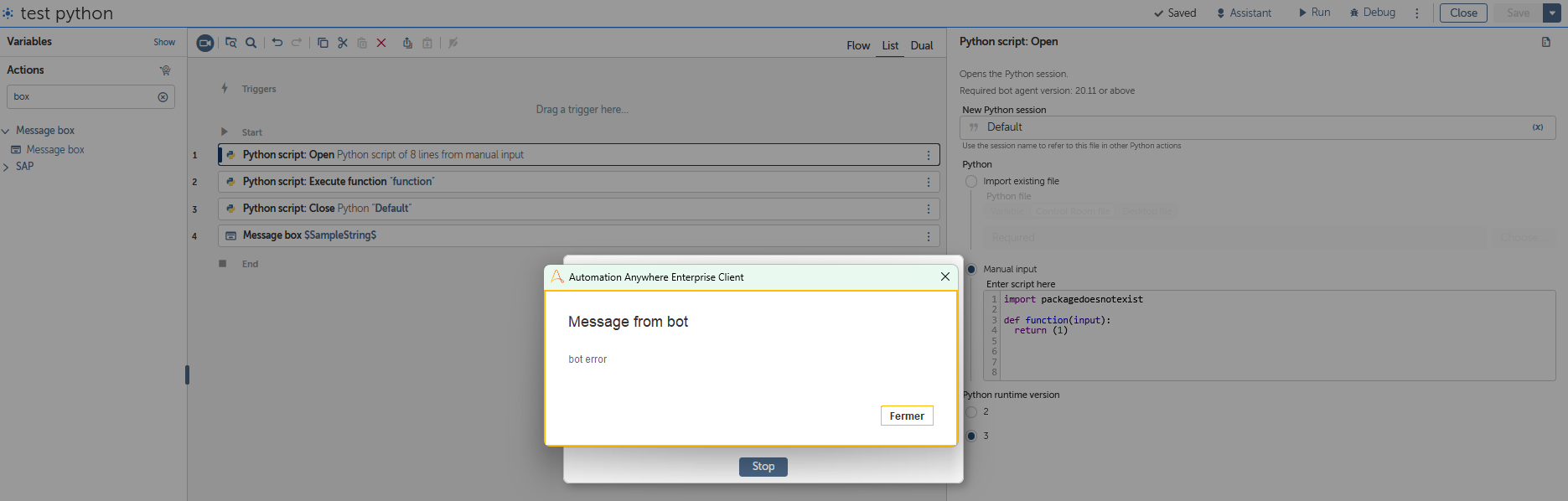This screenshot has height=501, width=1568.
Task: Click Fermer to dismiss the bot message
Action: pos(907,416)
